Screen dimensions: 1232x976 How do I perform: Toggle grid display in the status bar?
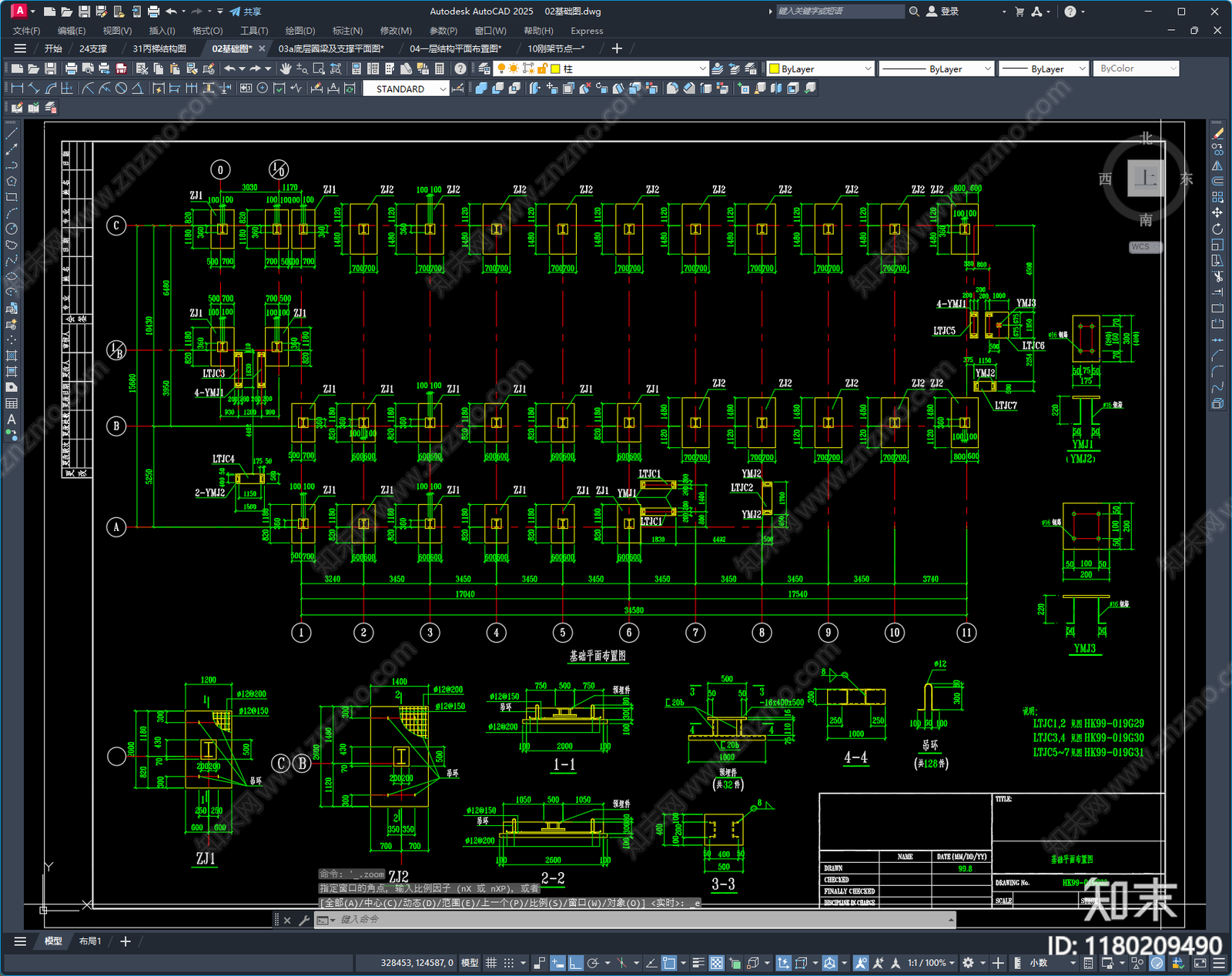(x=491, y=963)
